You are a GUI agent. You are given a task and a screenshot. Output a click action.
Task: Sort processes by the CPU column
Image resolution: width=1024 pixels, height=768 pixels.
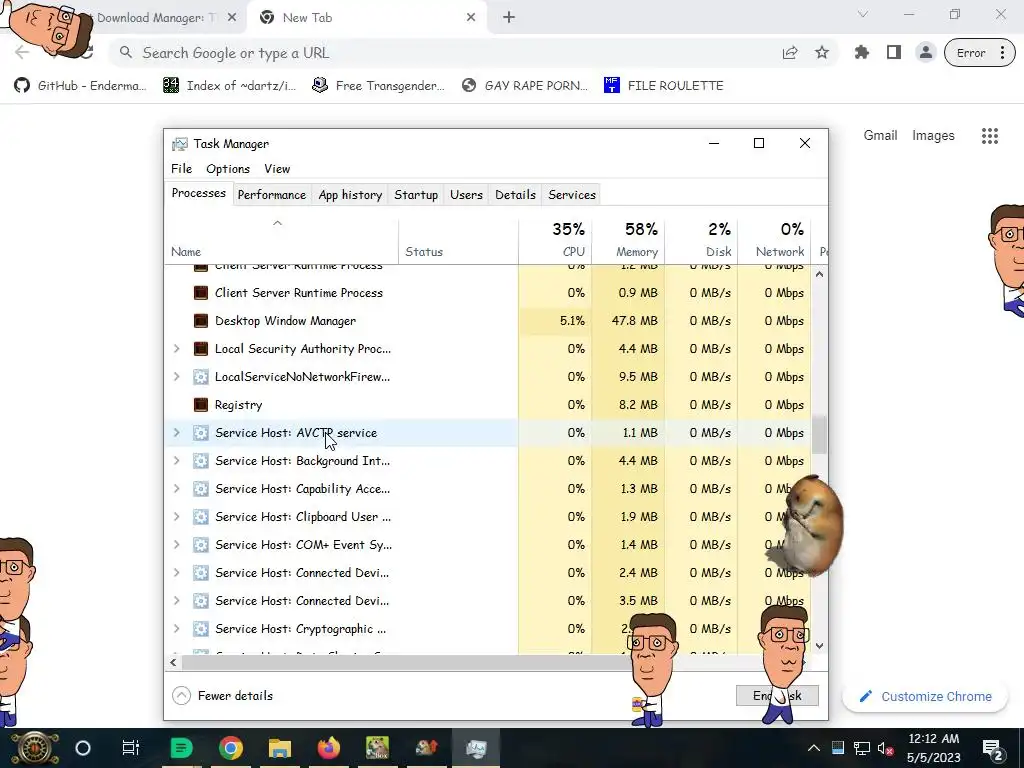(x=555, y=240)
